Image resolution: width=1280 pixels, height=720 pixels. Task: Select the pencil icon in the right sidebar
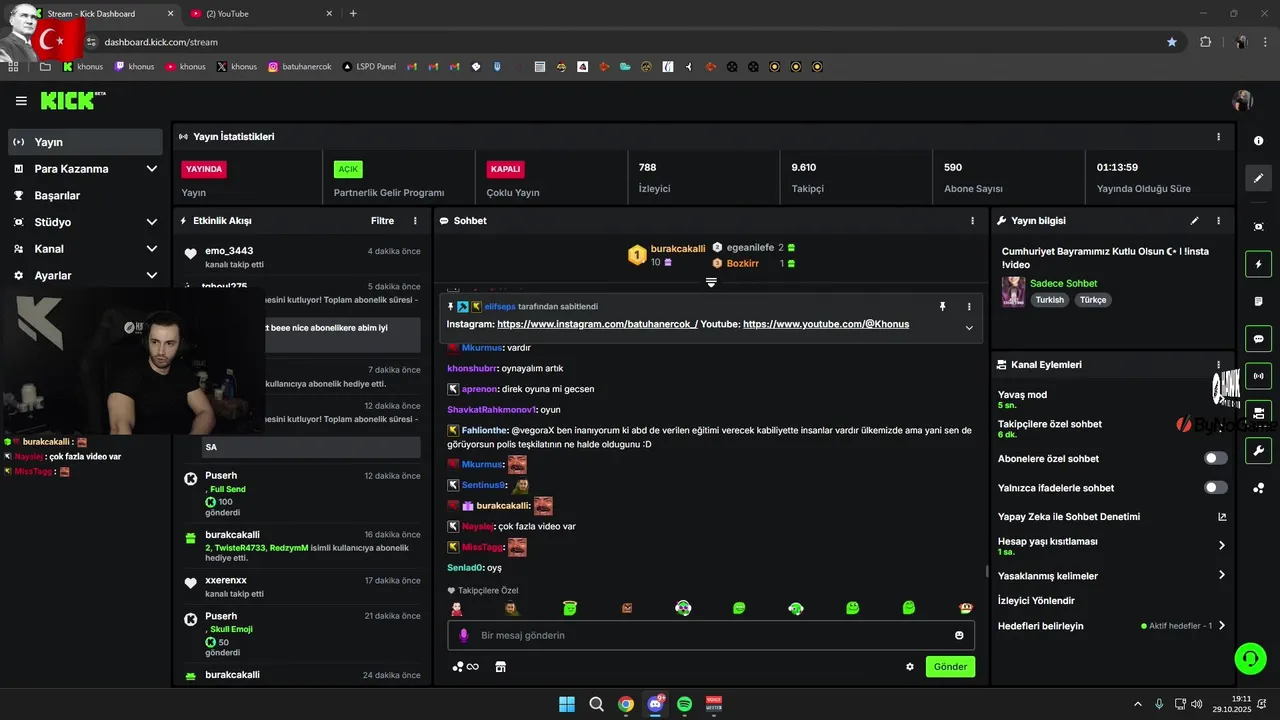pos(1258,178)
